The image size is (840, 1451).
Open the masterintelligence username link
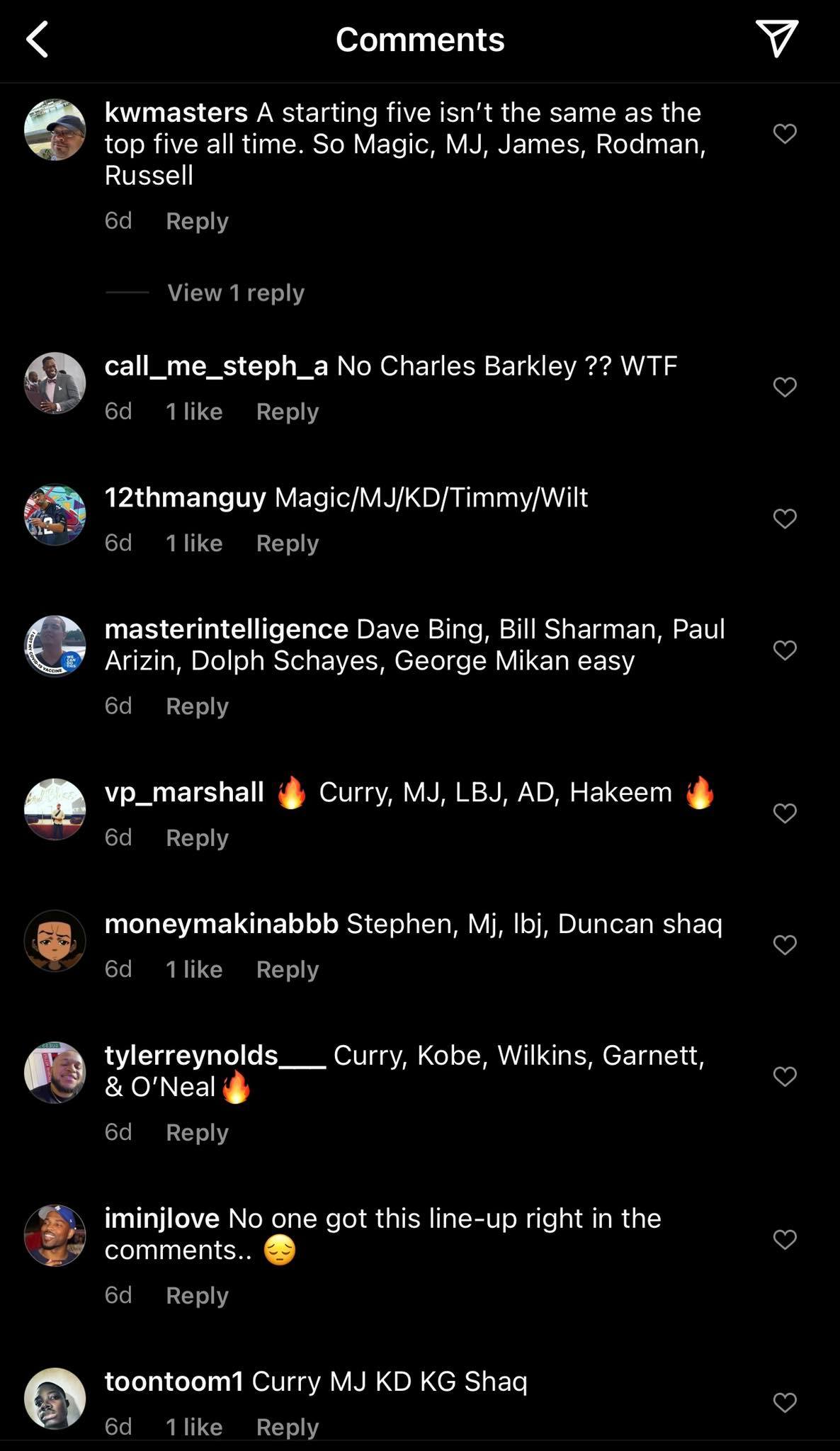226,629
